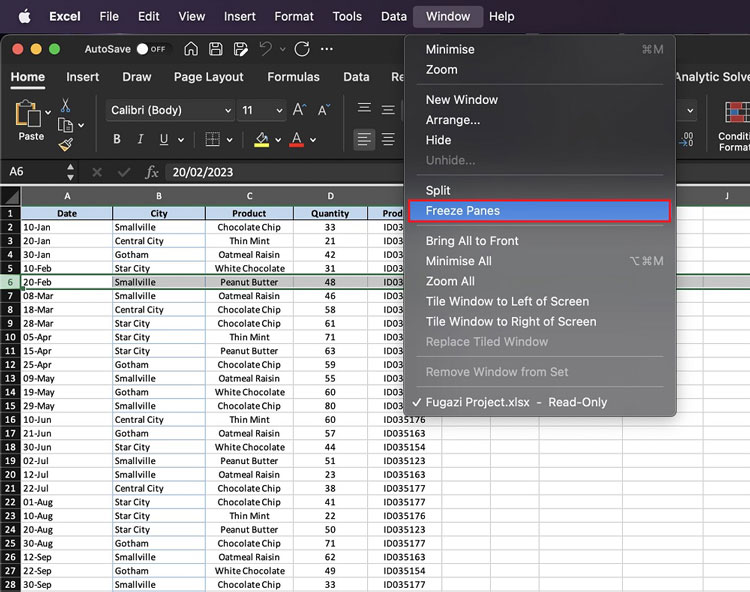The height and width of the screenshot is (592, 750).
Task: Open the font size 11 dropdown
Action: 279,110
